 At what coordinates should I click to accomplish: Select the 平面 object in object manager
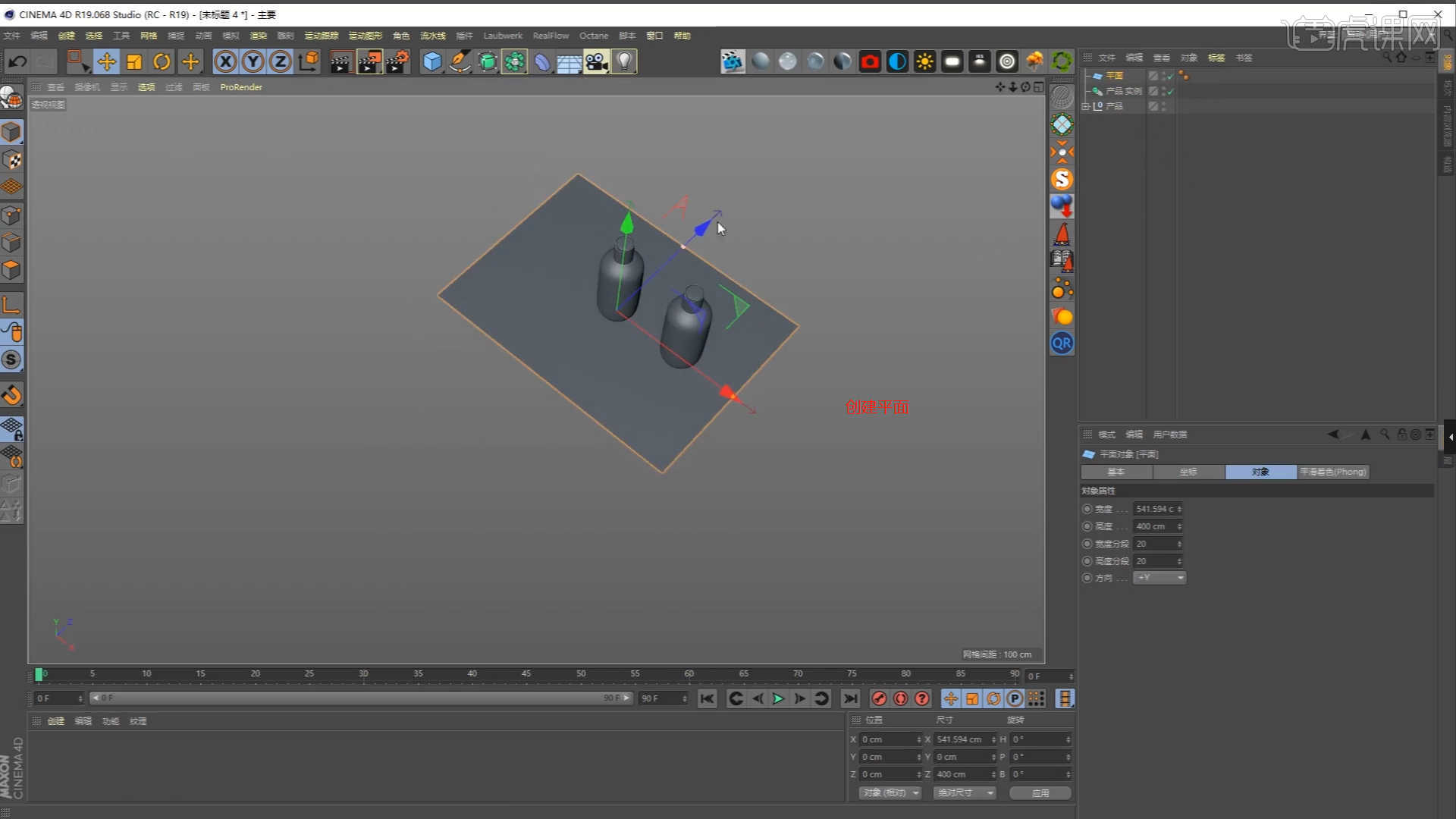[x=1114, y=76]
